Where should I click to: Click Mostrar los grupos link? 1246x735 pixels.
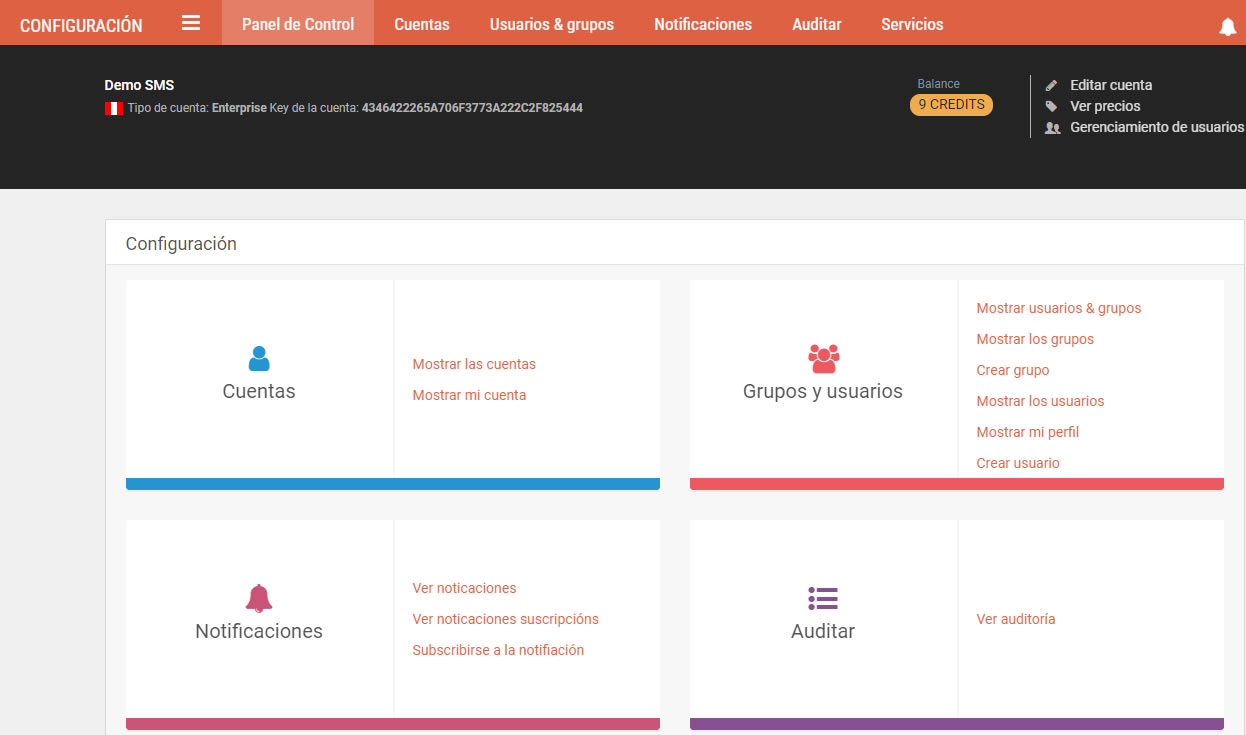[x=1035, y=339]
